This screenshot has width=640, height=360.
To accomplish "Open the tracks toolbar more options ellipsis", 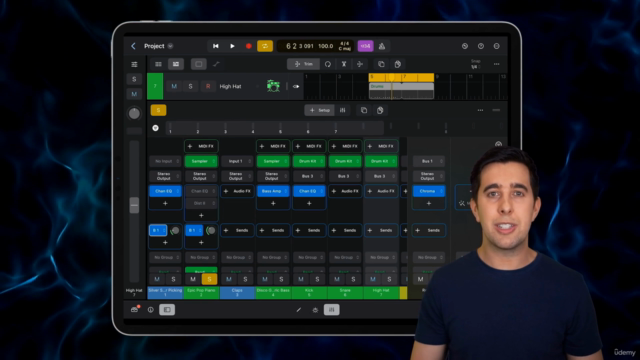I will click(496, 64).
